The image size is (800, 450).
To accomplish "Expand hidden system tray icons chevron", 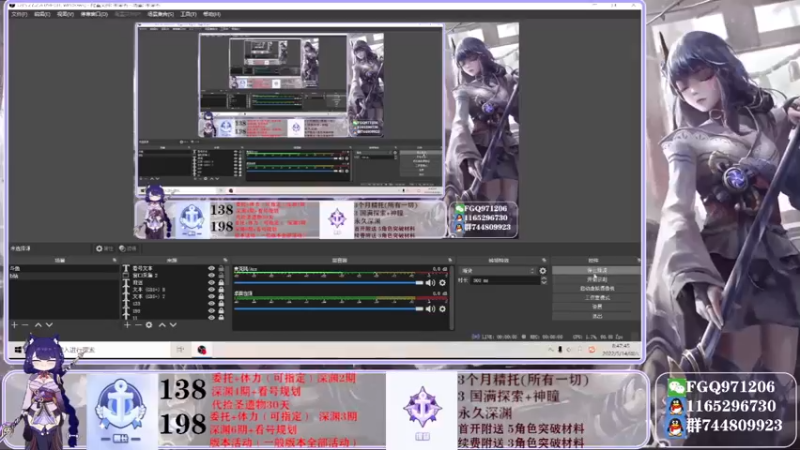I will [551, 349].
